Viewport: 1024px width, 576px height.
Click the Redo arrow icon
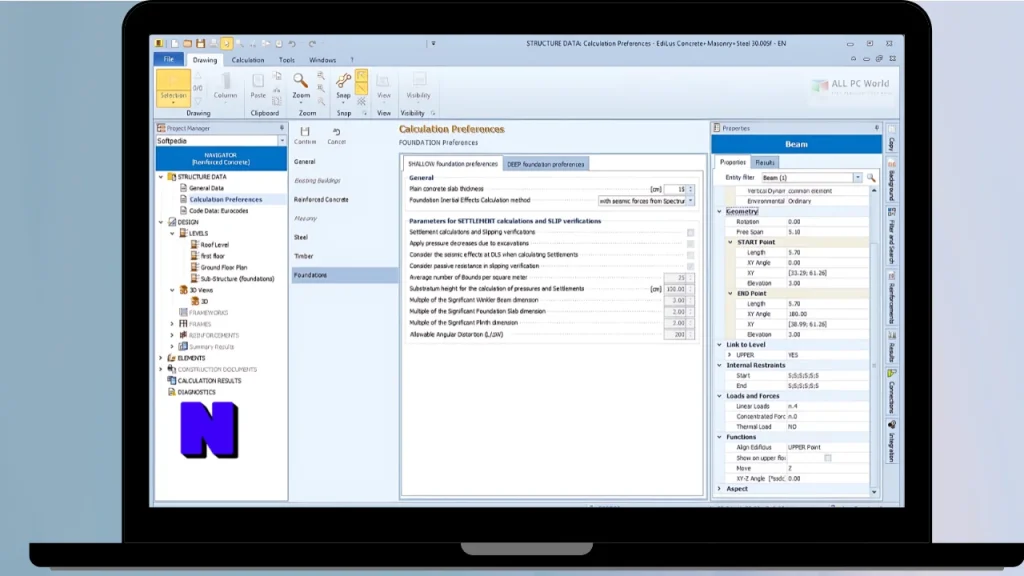(312, 44)
